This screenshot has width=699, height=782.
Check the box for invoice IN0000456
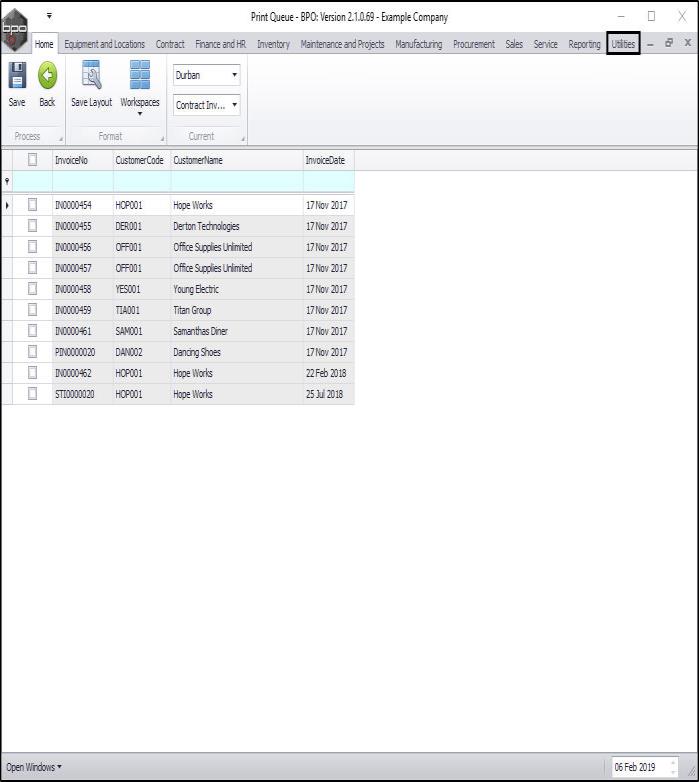pyautogui.click(x=32, y=246)
